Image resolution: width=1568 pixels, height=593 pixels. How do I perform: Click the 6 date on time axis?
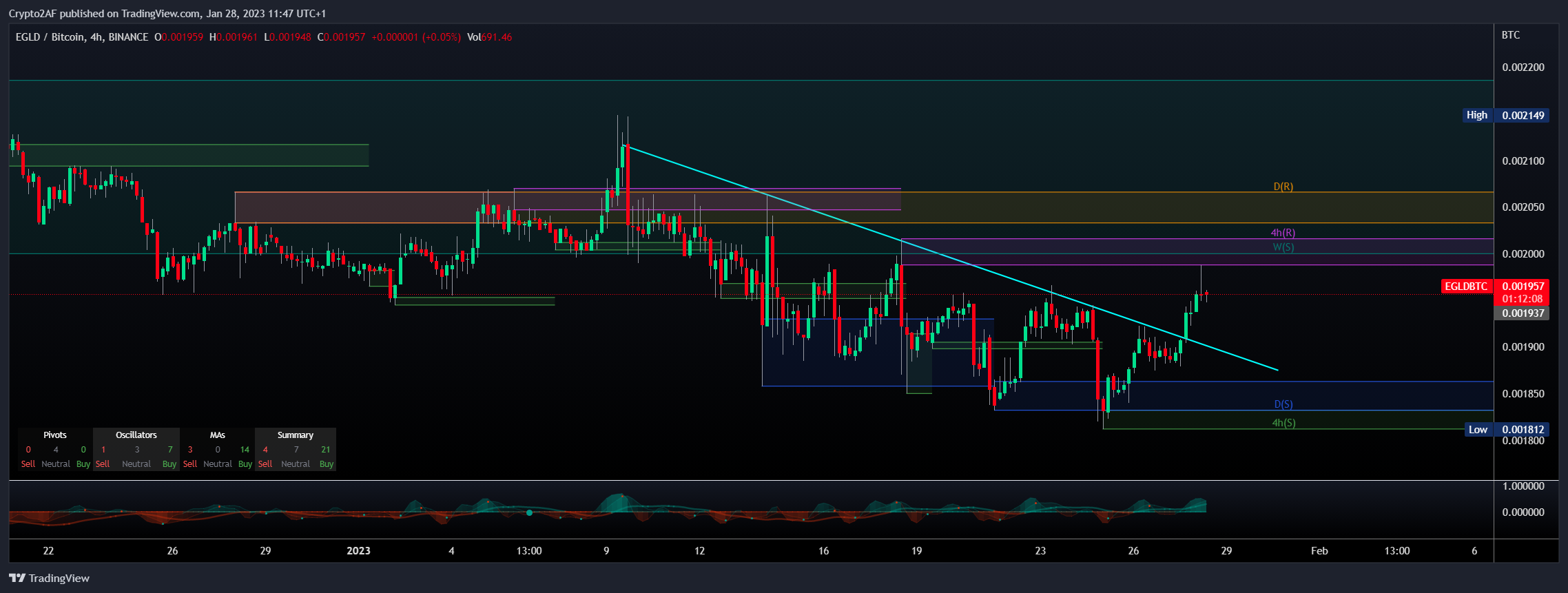(1474, 550)
